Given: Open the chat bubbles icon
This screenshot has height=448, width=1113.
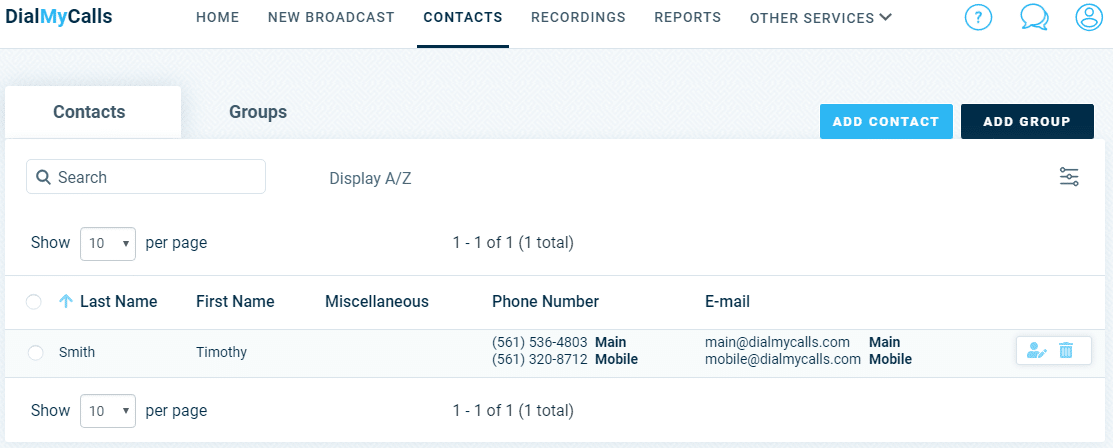Looking at the screenshot, I should coord(1034,17).
